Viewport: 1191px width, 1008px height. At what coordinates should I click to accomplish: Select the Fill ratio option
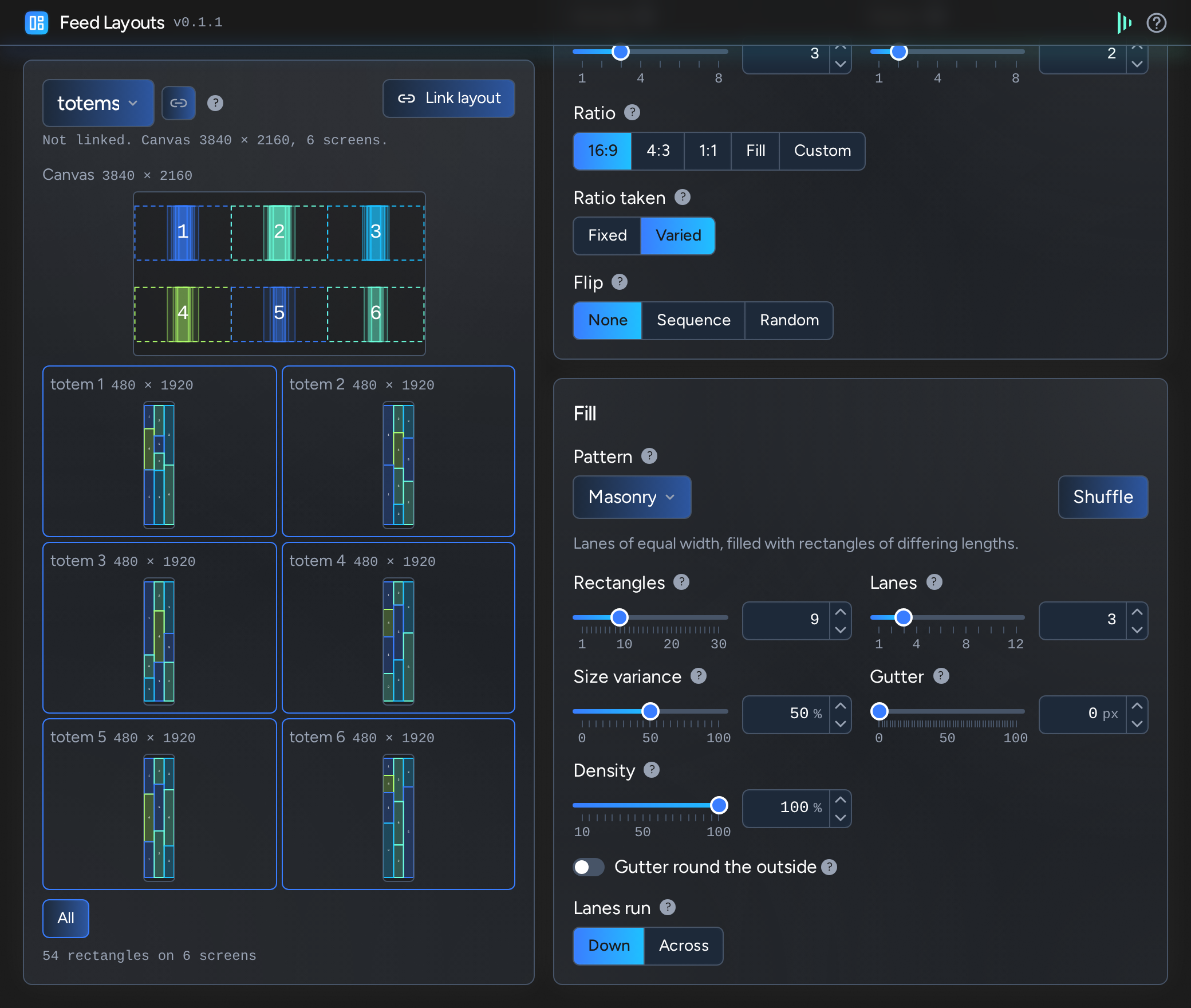click(755, 151)
